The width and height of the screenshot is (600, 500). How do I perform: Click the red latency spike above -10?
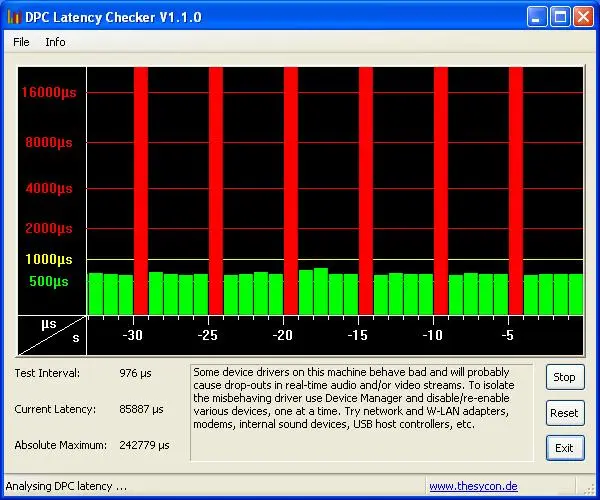coord(441,191)
